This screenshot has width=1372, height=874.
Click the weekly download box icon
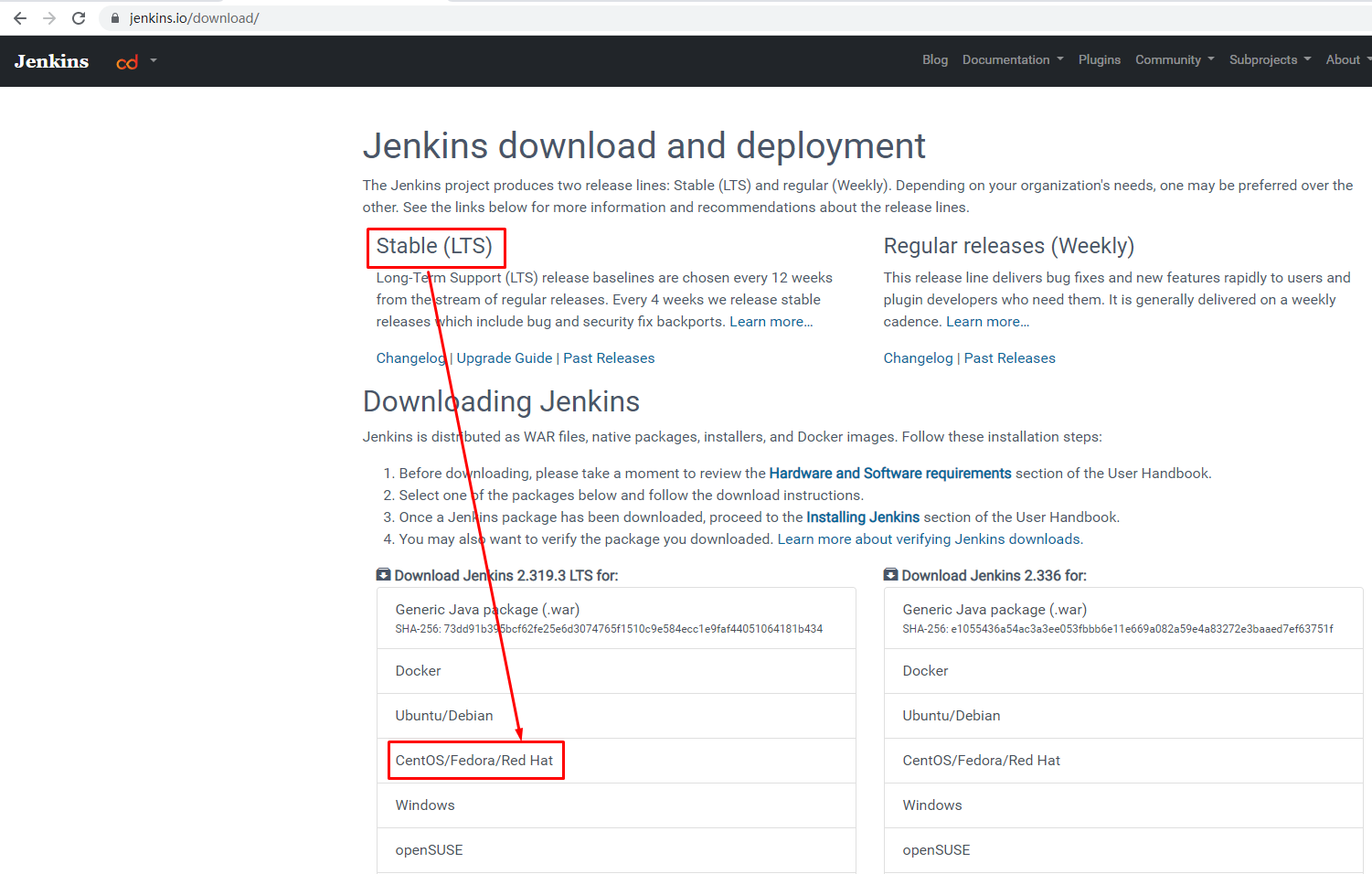coord(890,575)
